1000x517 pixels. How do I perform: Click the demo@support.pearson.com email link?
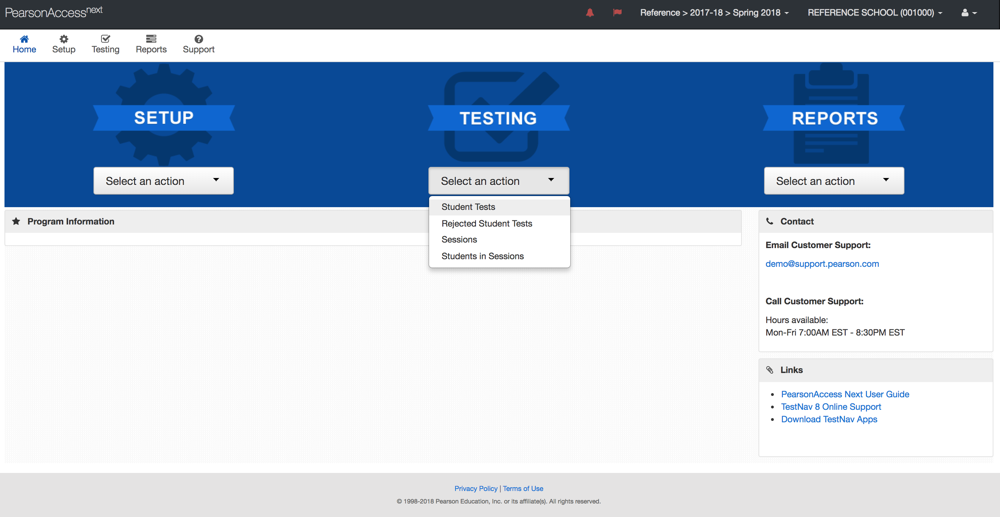click(822, 264)
